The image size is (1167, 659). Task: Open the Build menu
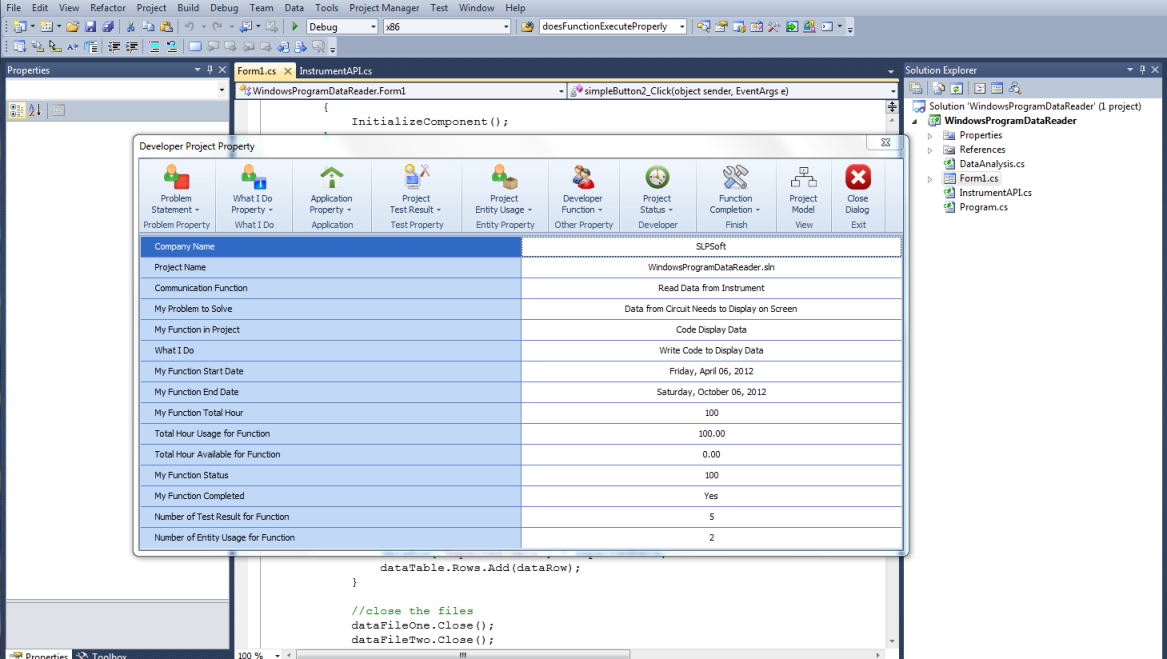click(x=188, y=7)
